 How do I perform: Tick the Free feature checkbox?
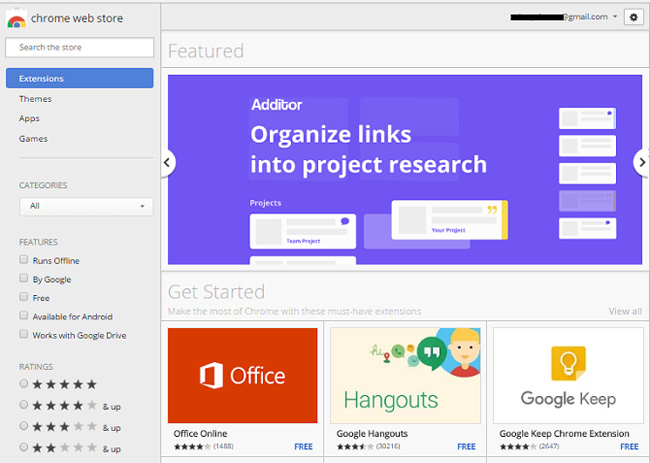point(24,298)
